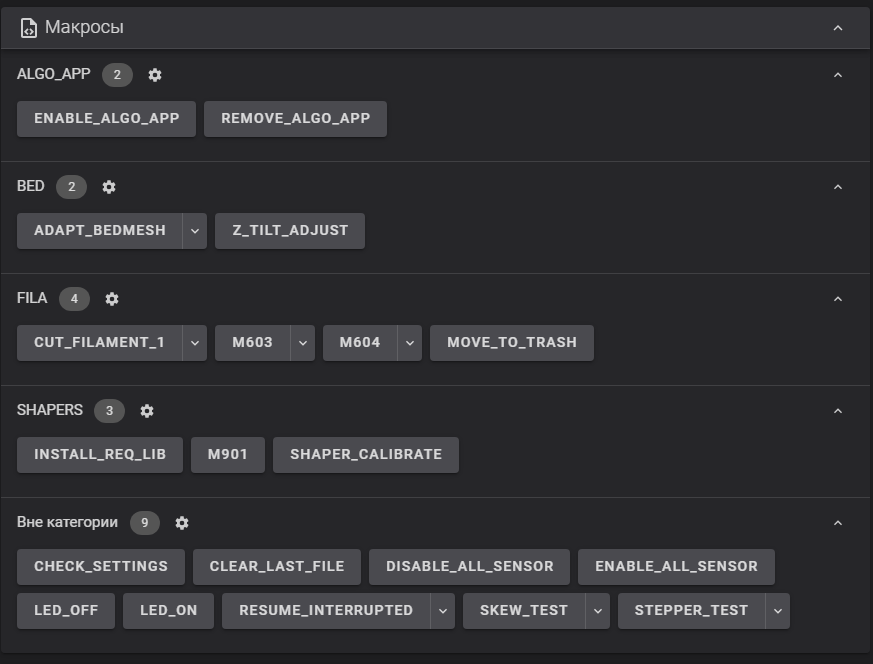
Task: Collapse the Макросы panel
Action: 838,28
